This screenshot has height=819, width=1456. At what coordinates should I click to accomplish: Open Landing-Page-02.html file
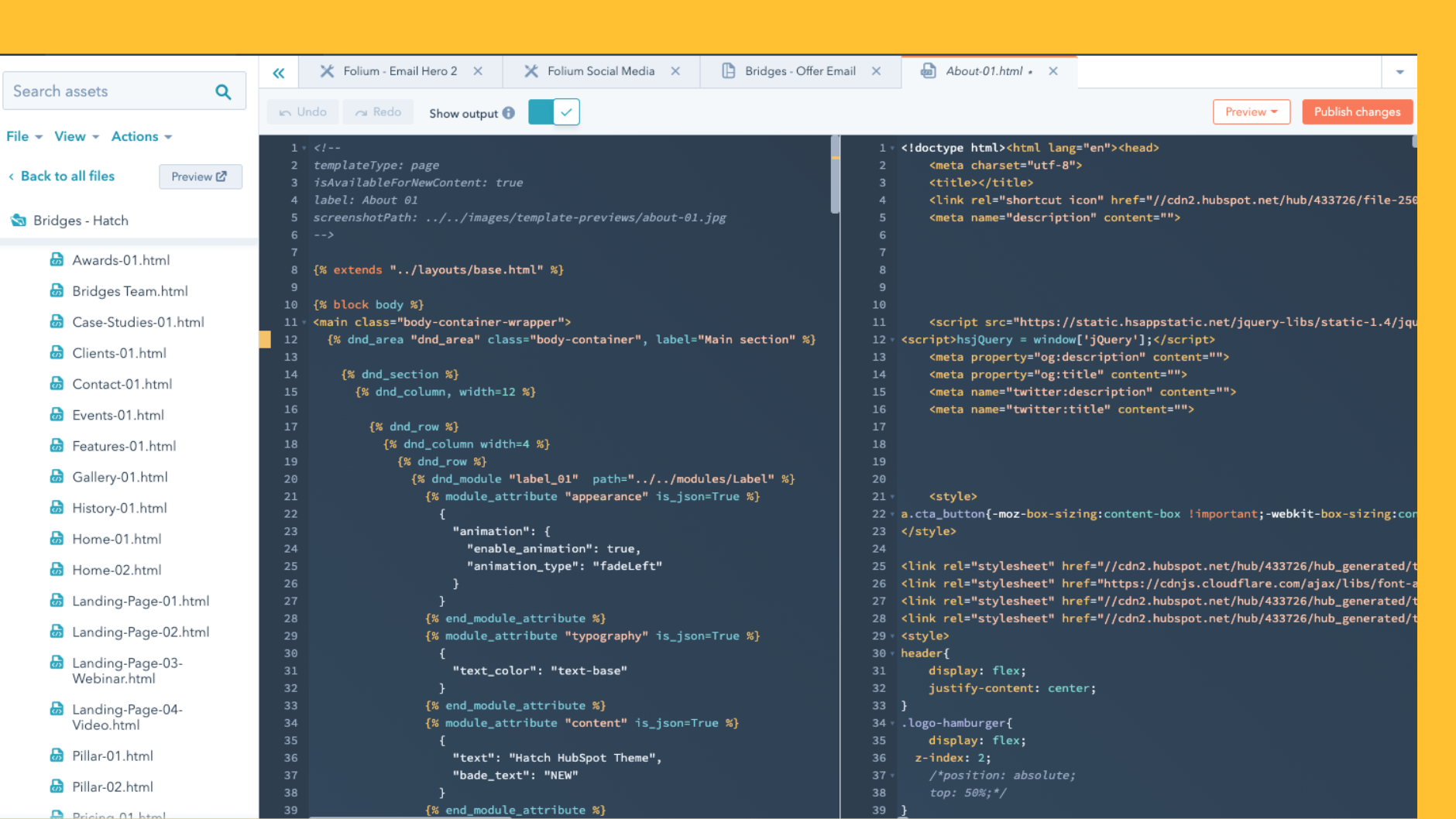coord(140,632)
